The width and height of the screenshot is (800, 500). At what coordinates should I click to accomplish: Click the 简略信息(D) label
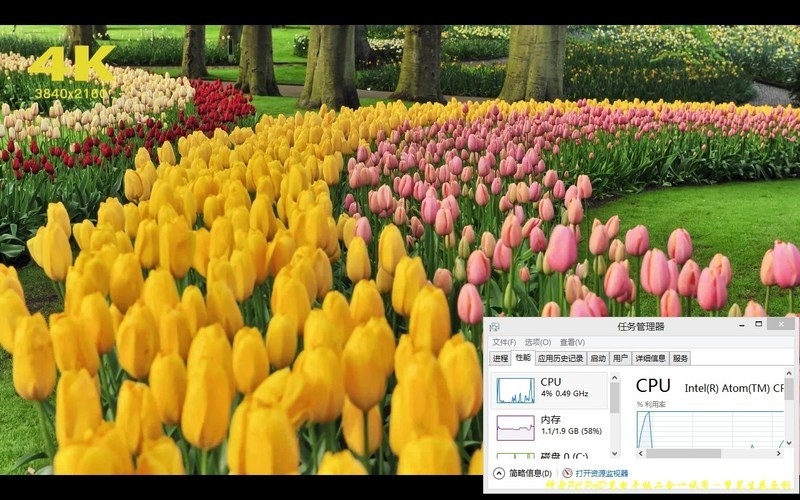click(x=531, y=473)
